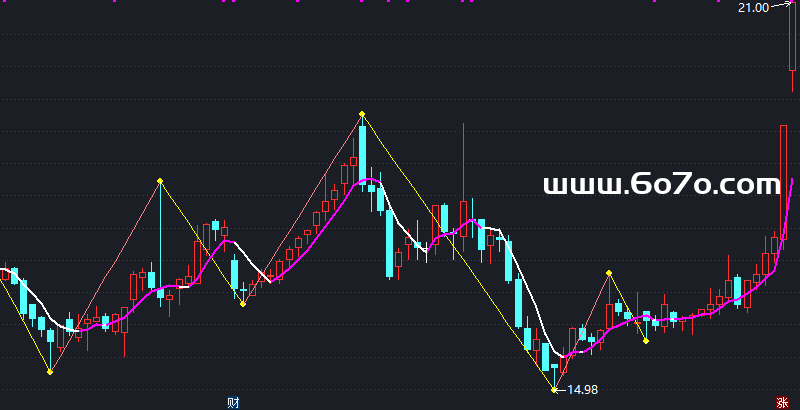Select the yellow diamond at the first left peak
Image resolution: width=800 pixels, height=410 pixels.
[159, 181]
